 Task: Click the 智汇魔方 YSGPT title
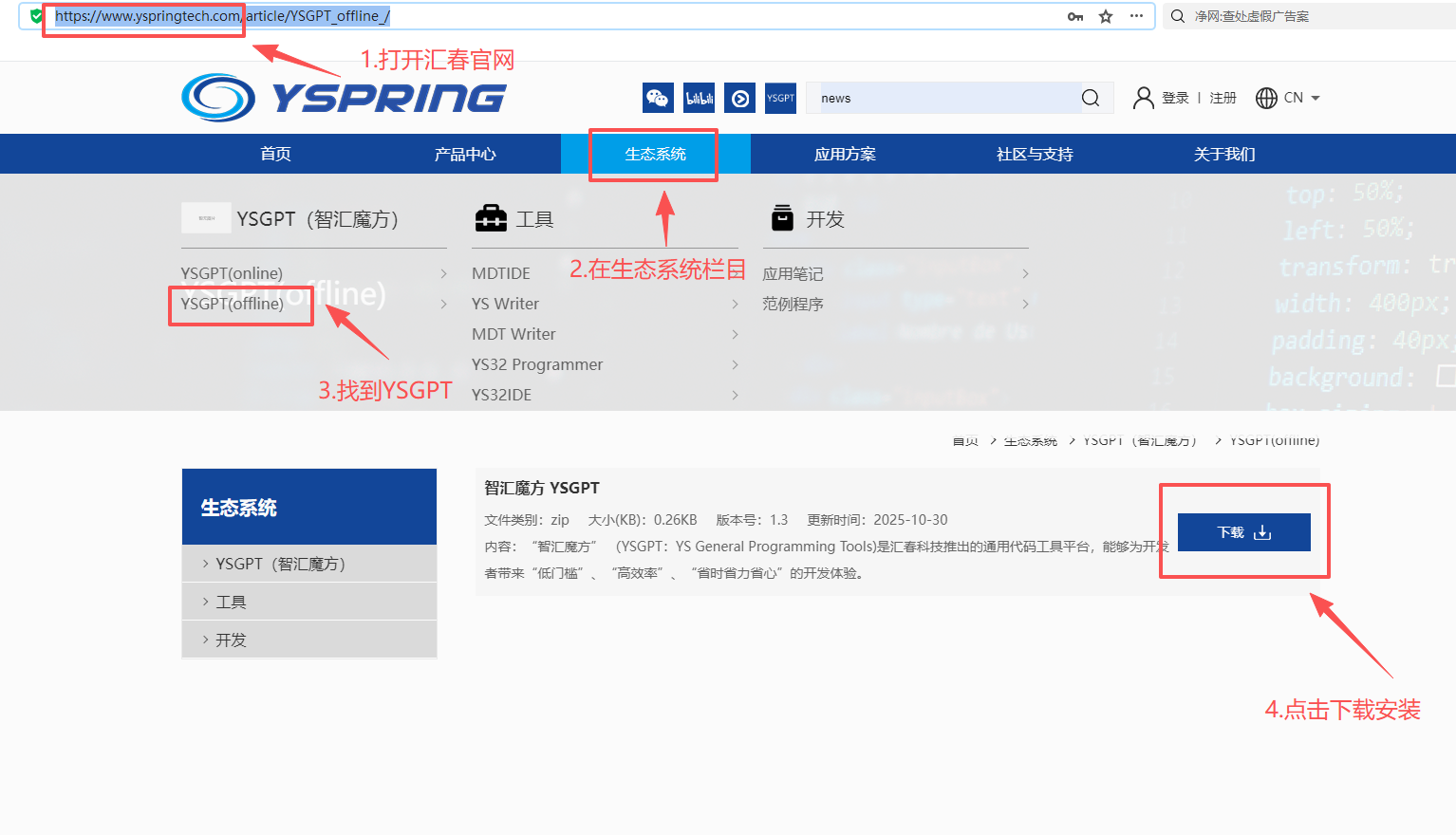(542, 488)
